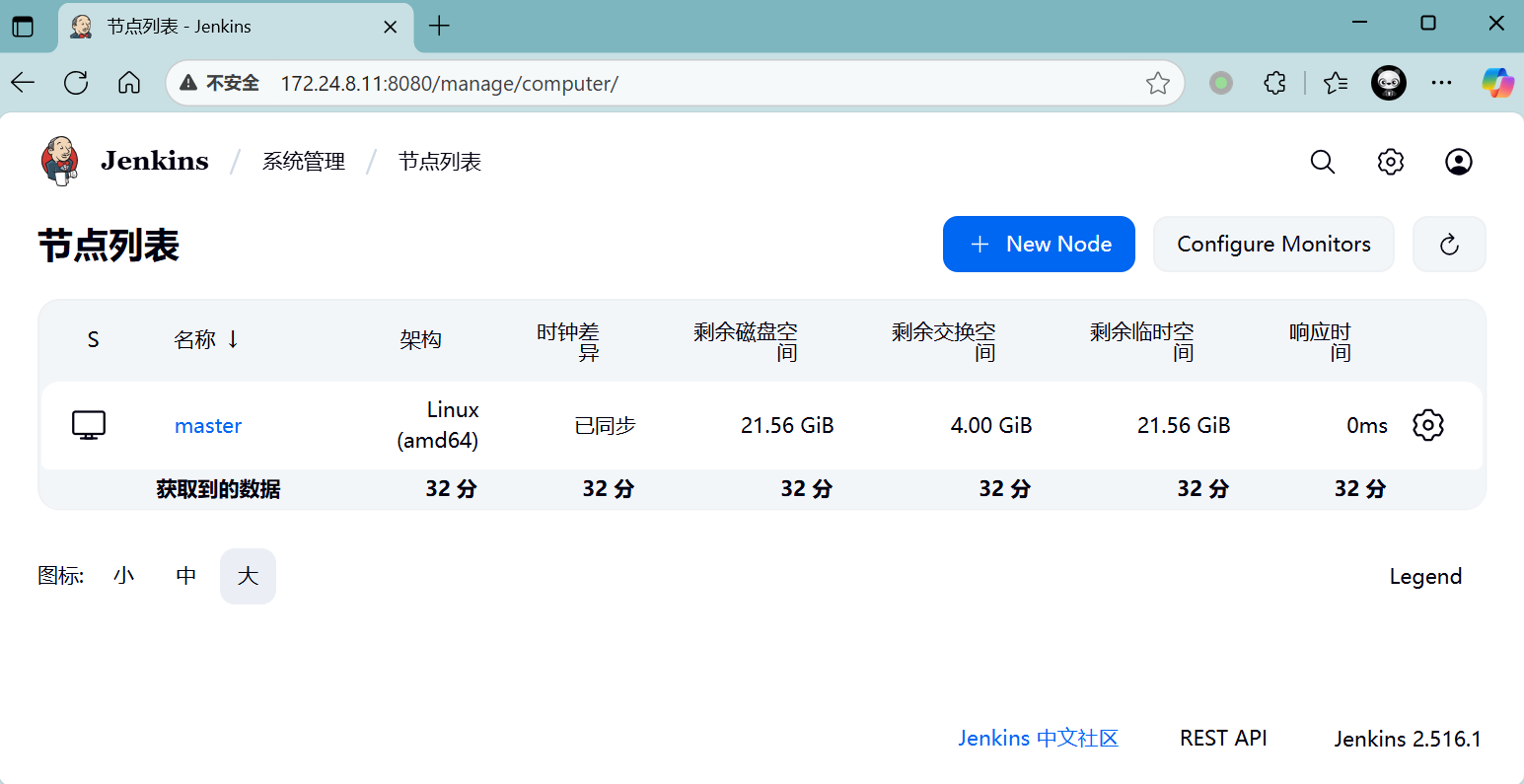The height and width of the screenshot is (784, 1524).
Task: Select medium icon size 中
Action: coord(186,576)
